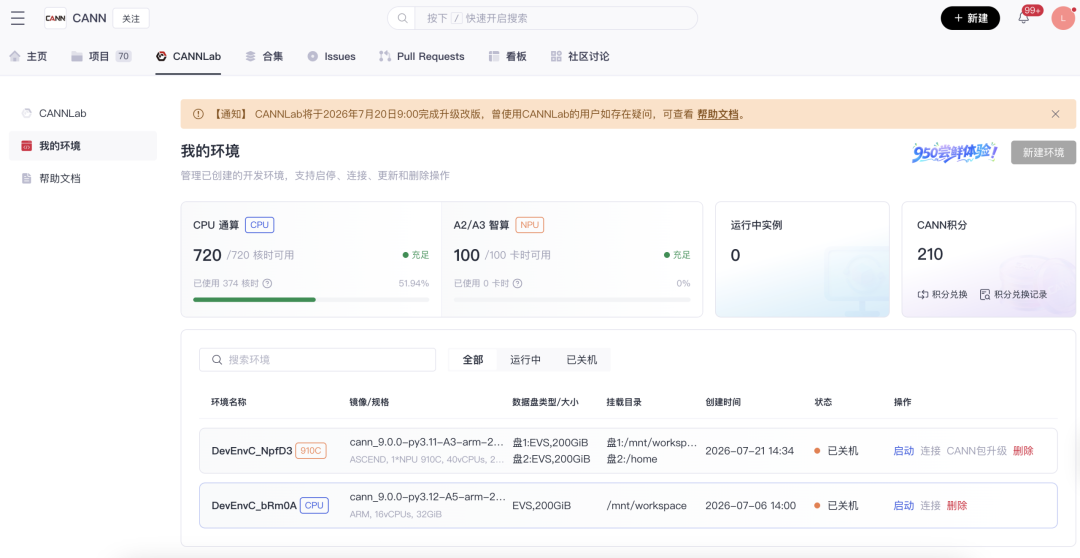1080x558 pixels.
Task: Open the hamburger menu icon
Action: 18,19
